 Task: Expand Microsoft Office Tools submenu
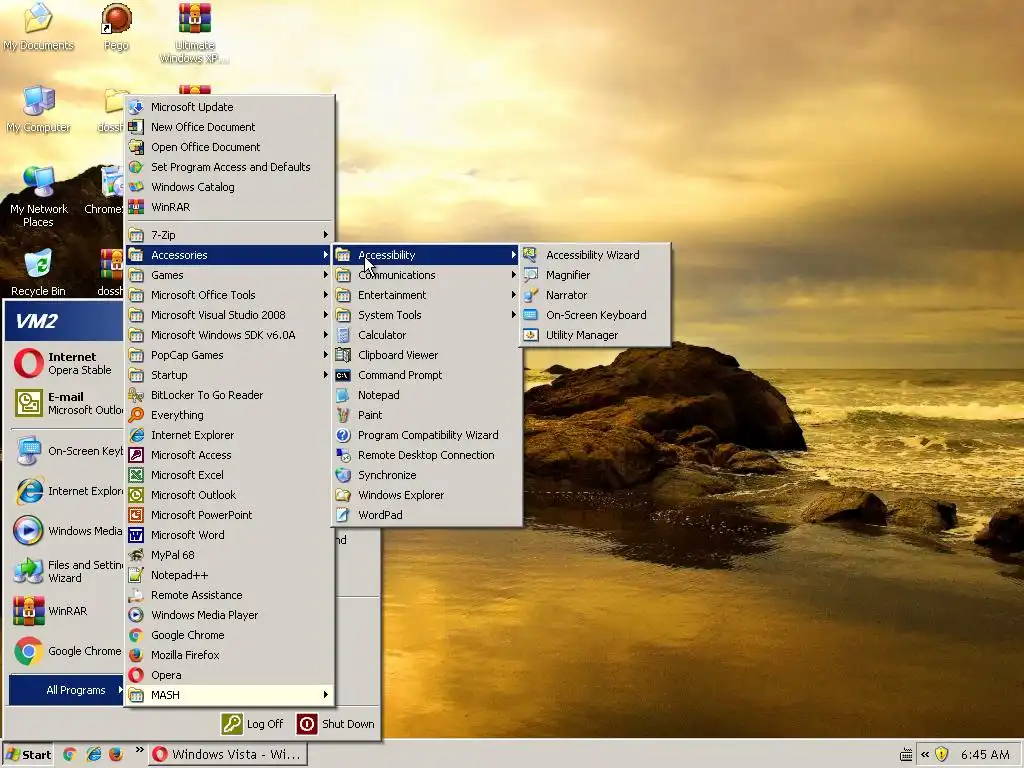click(229, 295)
